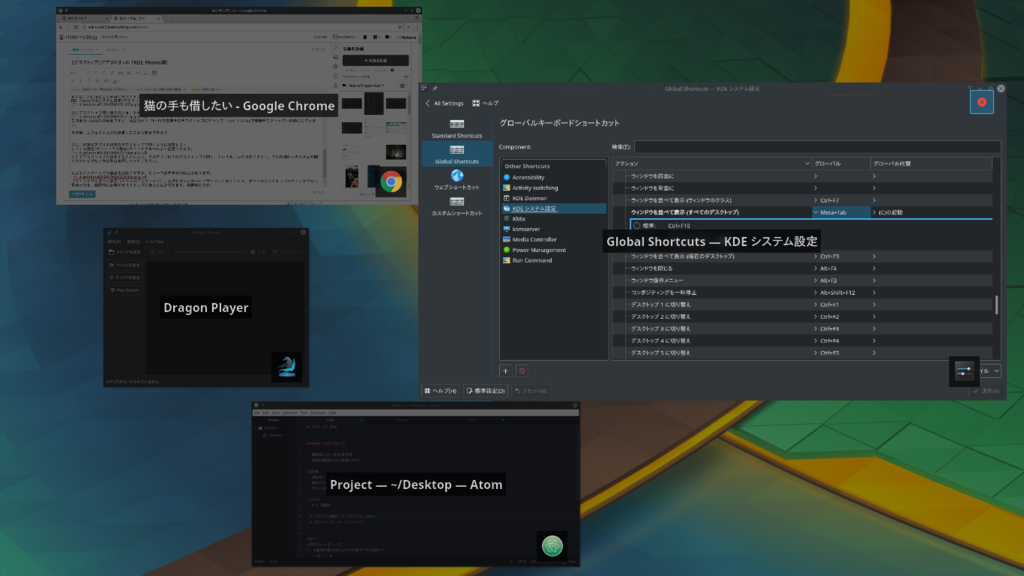Open ウェブショートカット module in settings sidebar
This screenshot has width=1024, height=576.
click(456, 180)
